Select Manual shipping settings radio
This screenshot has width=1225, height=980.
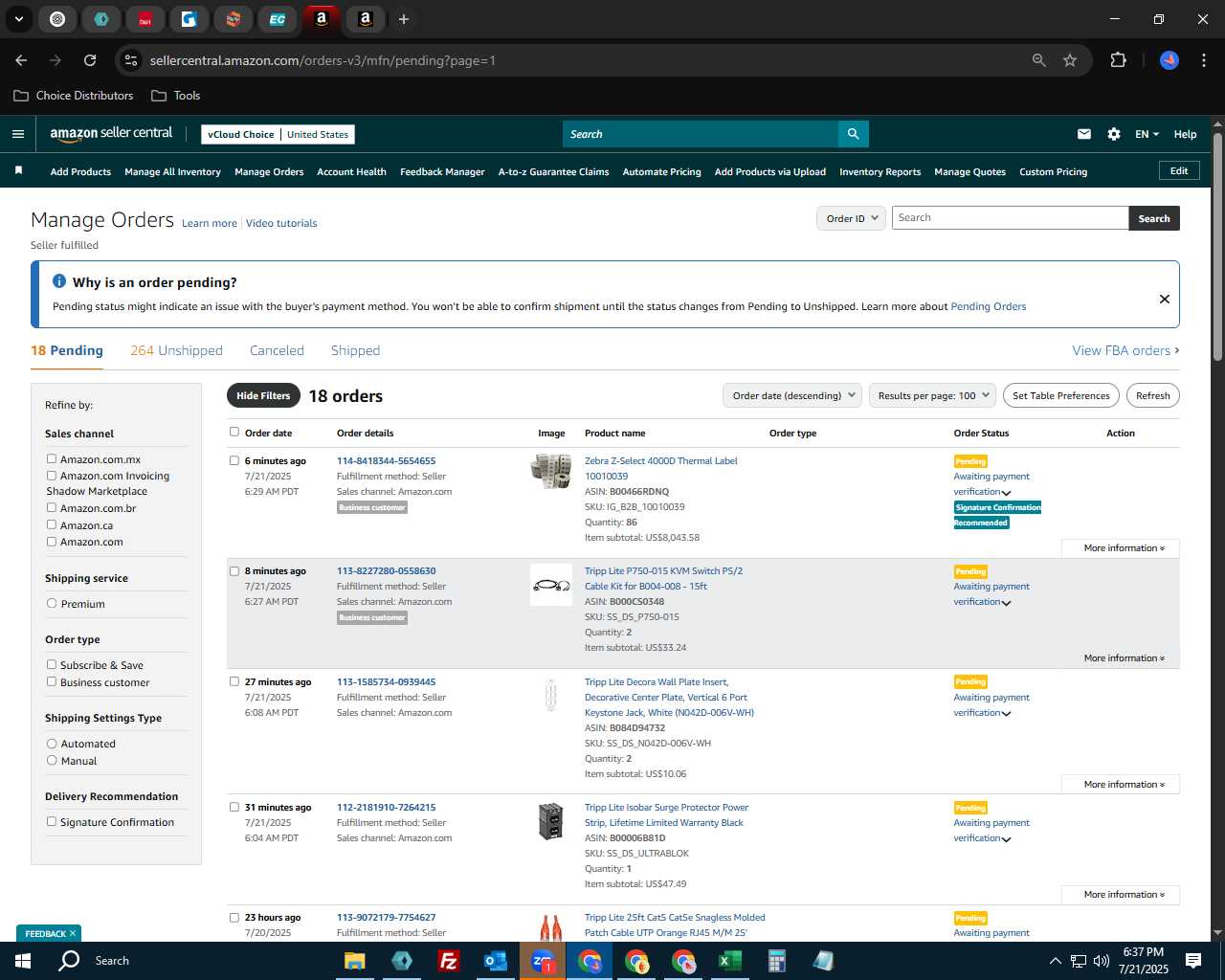point(52,761)
